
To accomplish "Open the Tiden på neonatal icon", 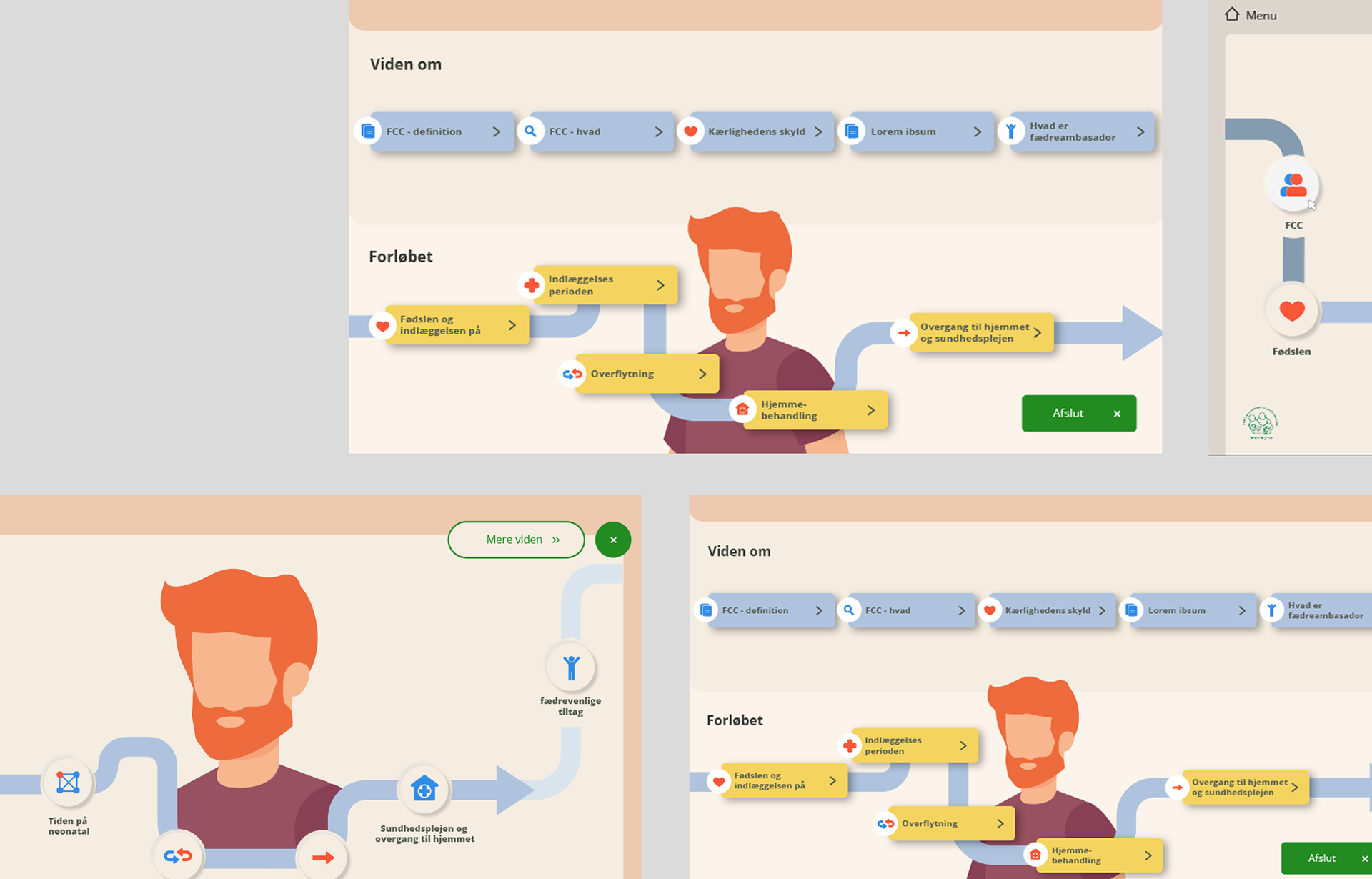I will (x=68, y=783).
